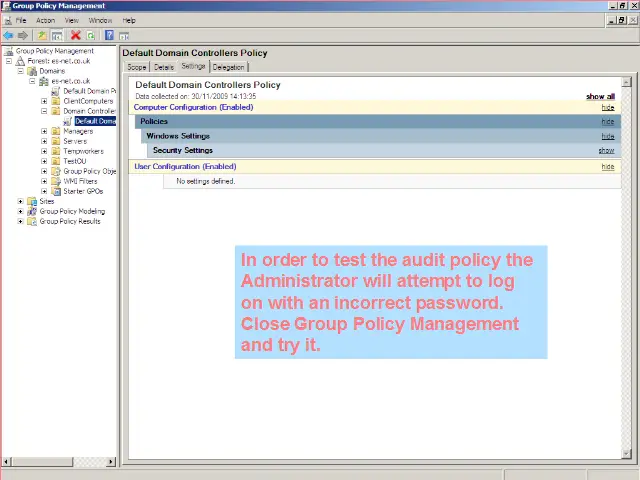640x480 pixels.
Task: Open the Action menu
Action: tap(45, 20)
